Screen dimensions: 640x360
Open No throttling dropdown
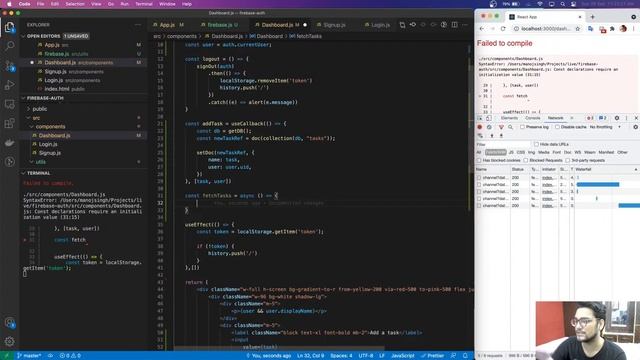pyautogui.click(x=605, y=127)
